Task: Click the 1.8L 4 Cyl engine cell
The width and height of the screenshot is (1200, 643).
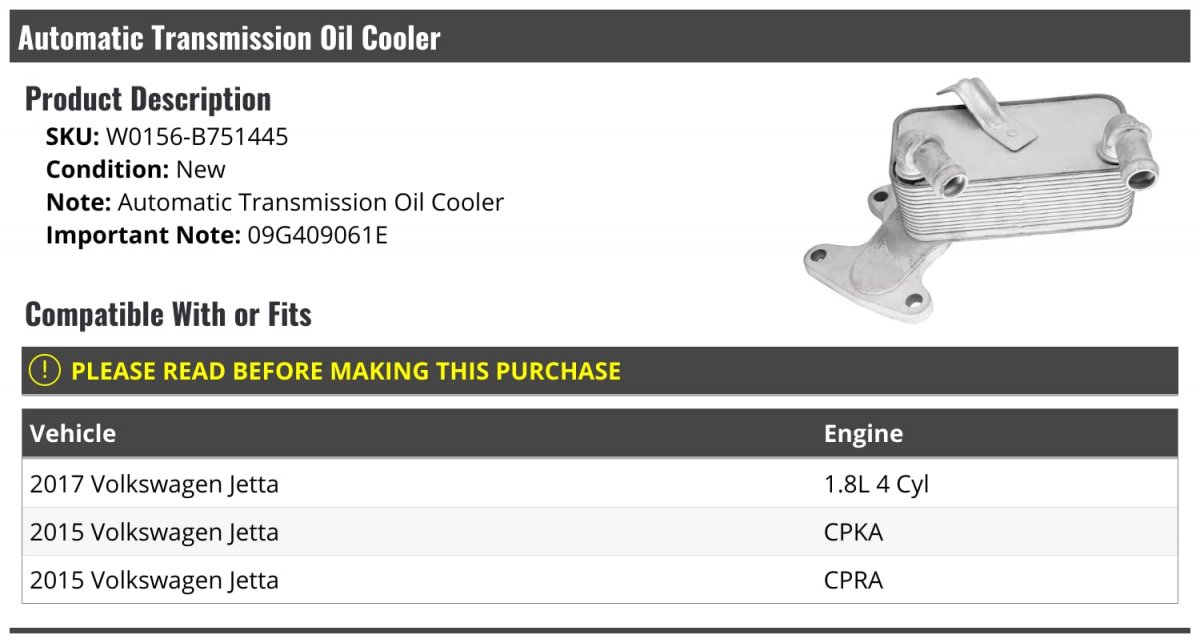Action: click(x=876, y=485)
